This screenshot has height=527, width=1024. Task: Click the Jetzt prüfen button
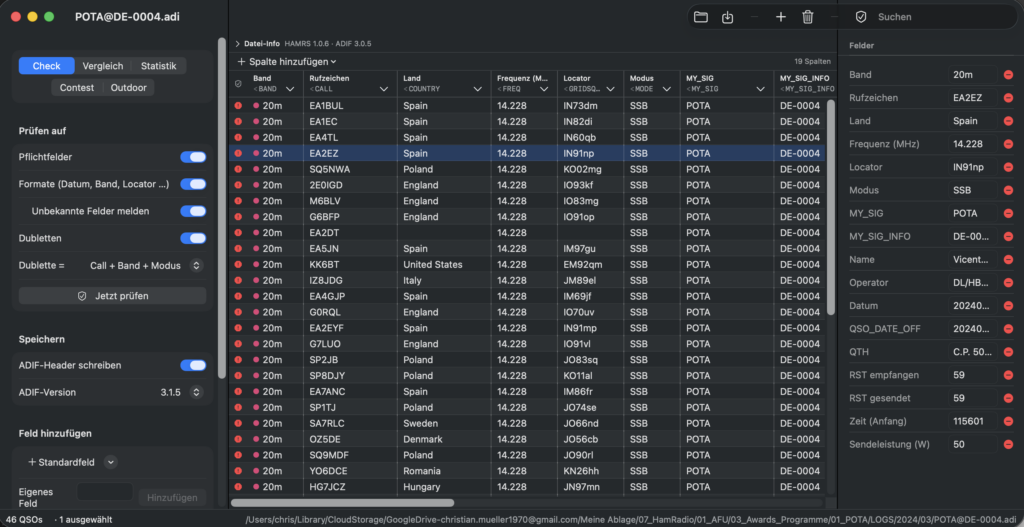(112, 296)
